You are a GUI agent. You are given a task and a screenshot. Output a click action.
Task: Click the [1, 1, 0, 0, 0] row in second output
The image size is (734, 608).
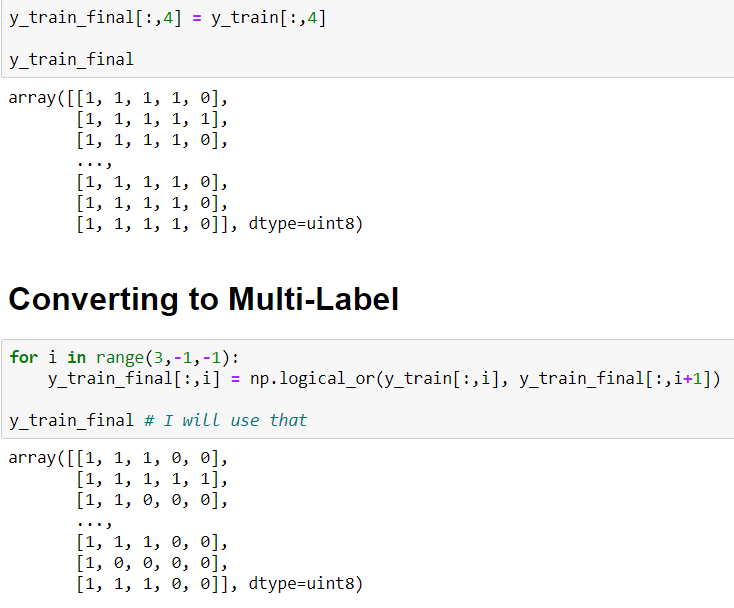coord(152,501)
